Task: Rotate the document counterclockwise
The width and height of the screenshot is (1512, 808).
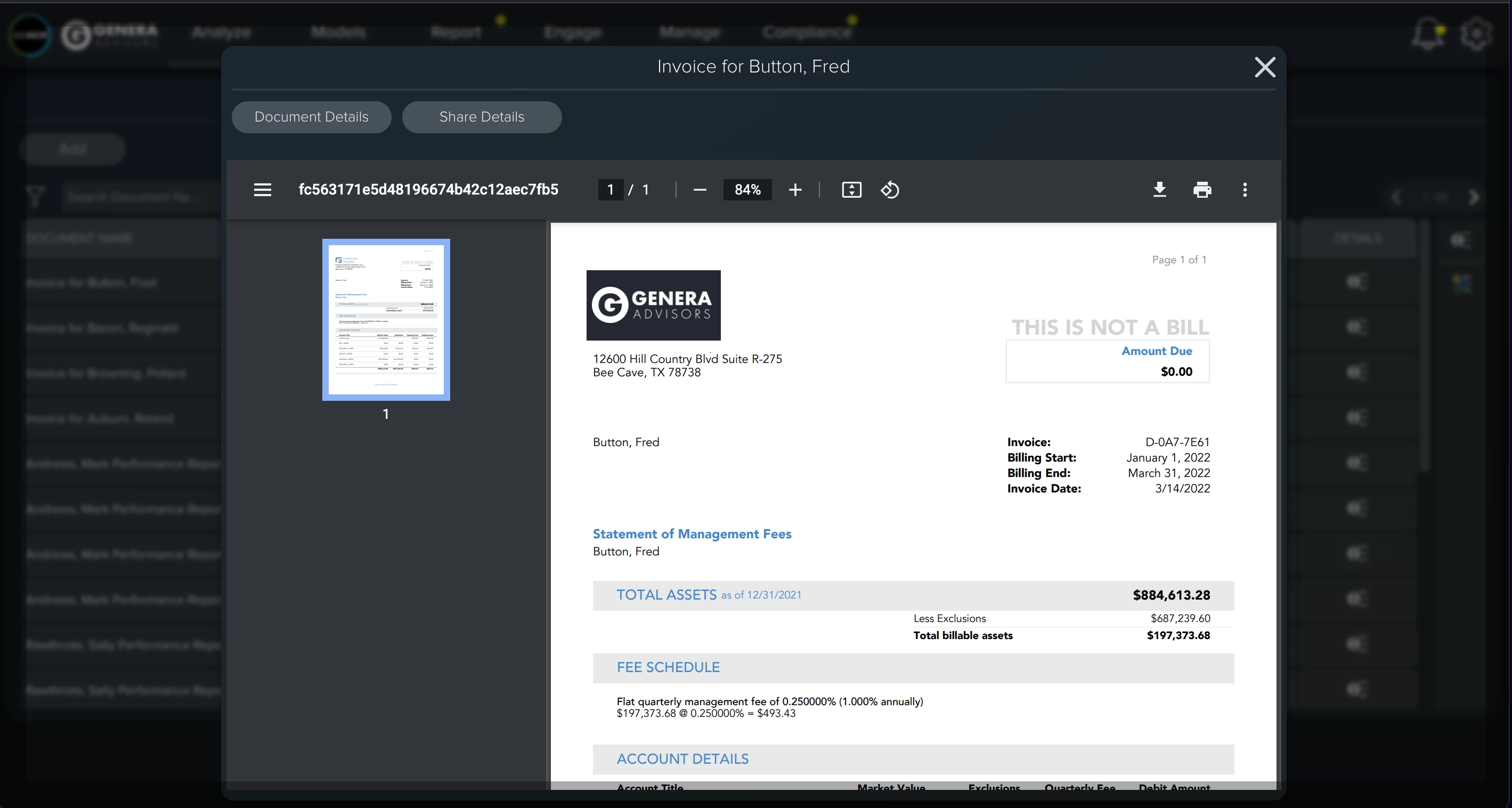Action: pyautogui.click(x=889, y=190)
